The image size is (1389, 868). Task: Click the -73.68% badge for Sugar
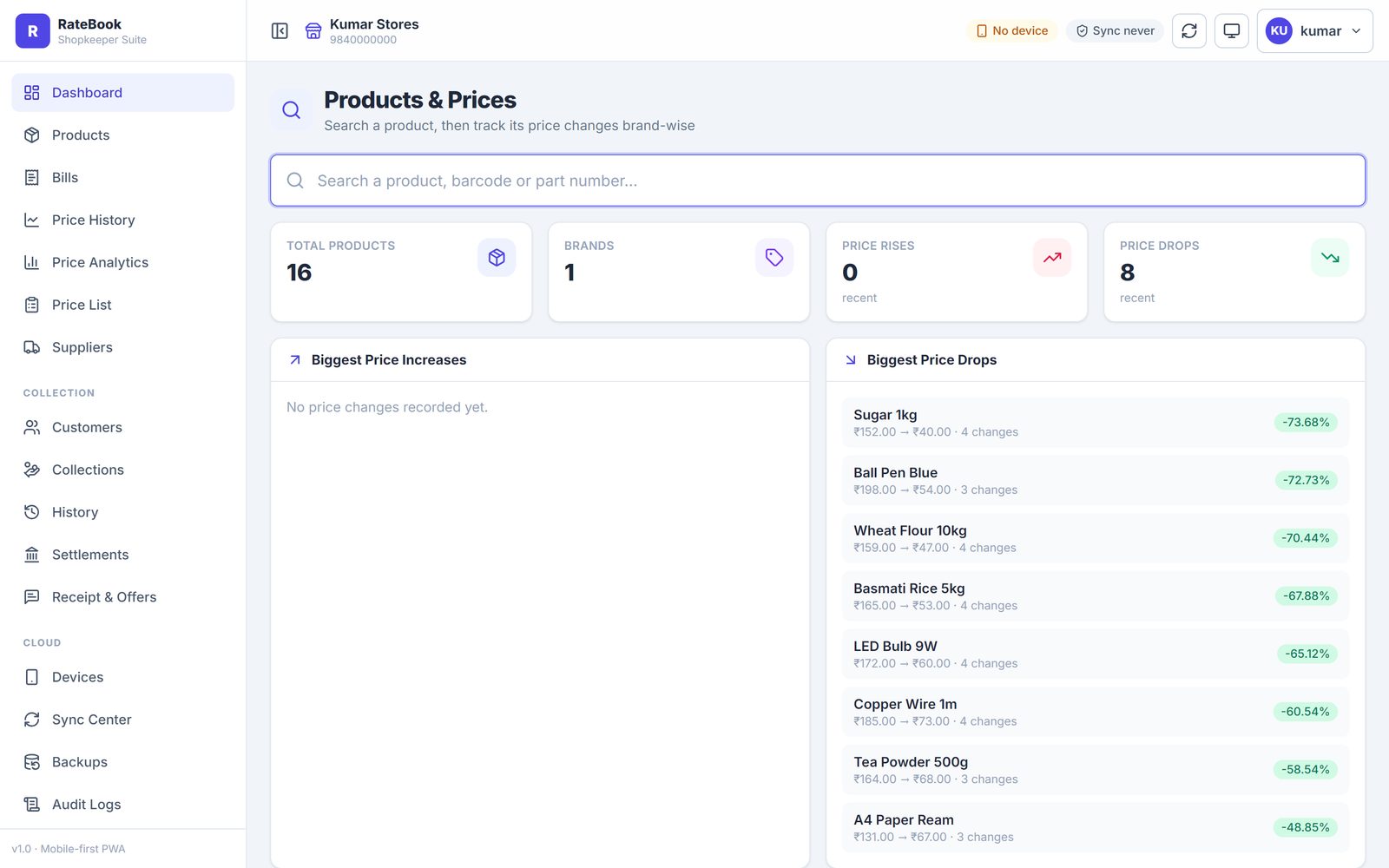(x=1306, y=423)
